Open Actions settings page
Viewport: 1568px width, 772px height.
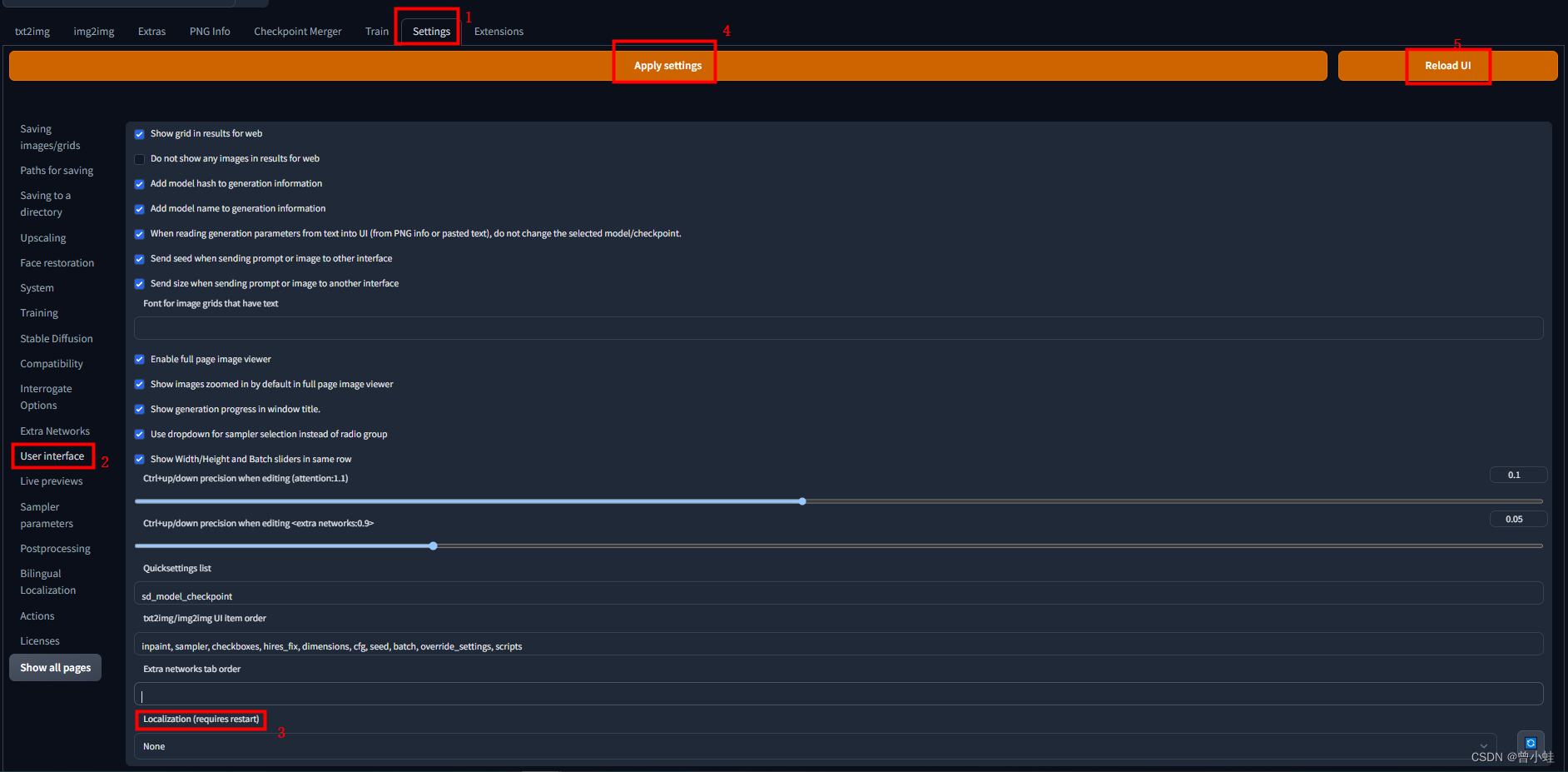pyautogui.click(x=37, y=616)
